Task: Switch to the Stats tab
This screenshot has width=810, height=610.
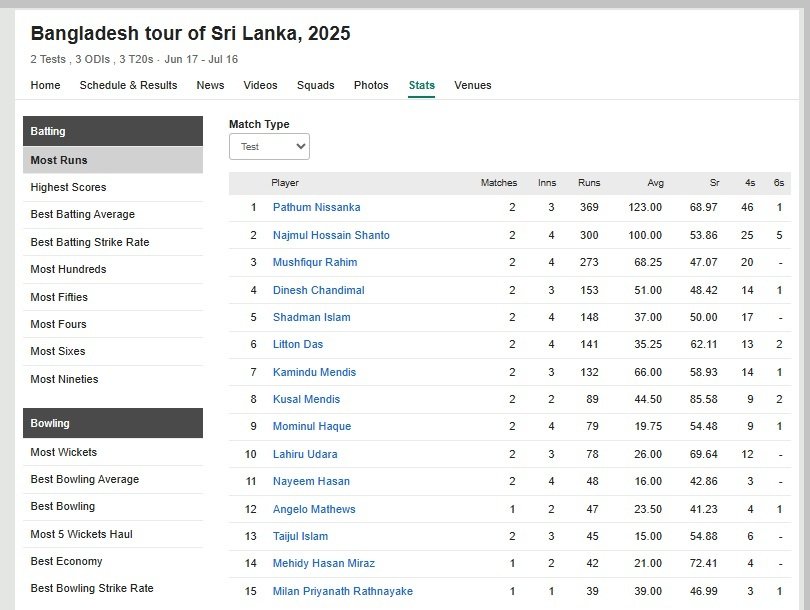Action: click(x=421, y=85)
